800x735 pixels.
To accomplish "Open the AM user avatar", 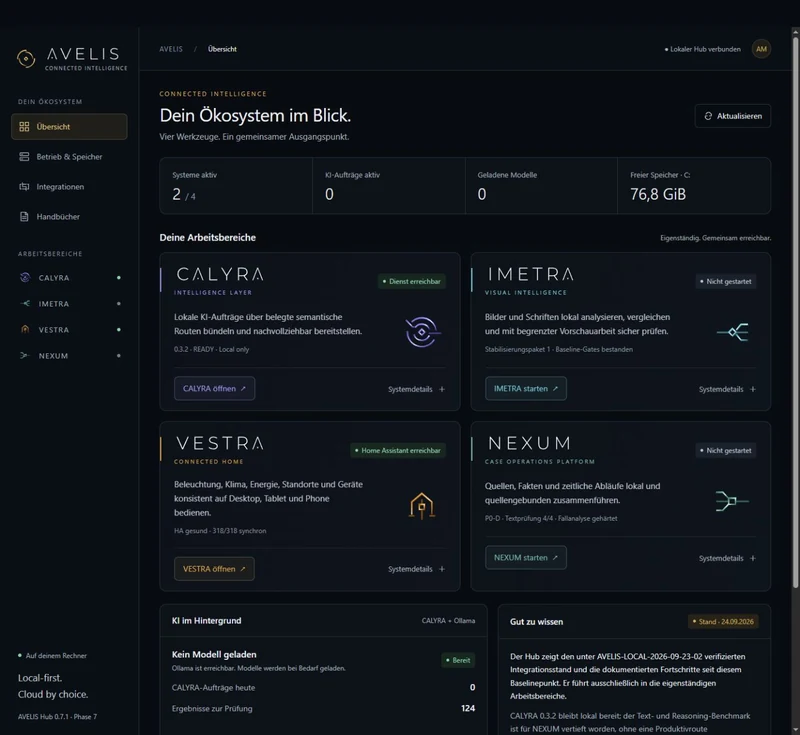I will point(761,49).
